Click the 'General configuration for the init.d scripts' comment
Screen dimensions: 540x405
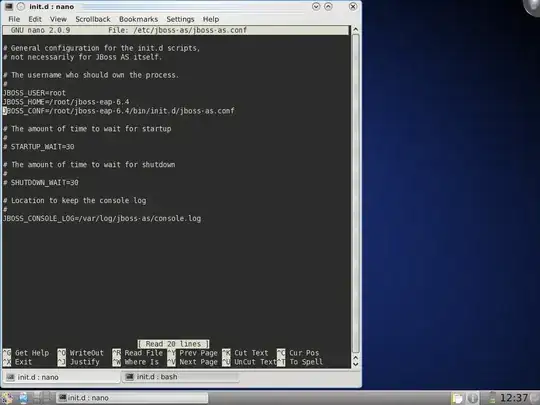click(102, 48)
